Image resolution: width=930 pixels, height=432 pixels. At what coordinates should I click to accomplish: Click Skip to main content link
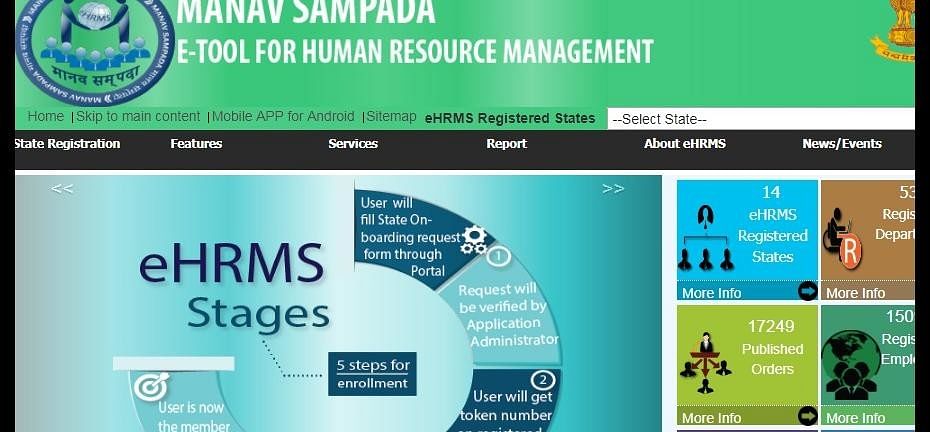coord(138,116)
